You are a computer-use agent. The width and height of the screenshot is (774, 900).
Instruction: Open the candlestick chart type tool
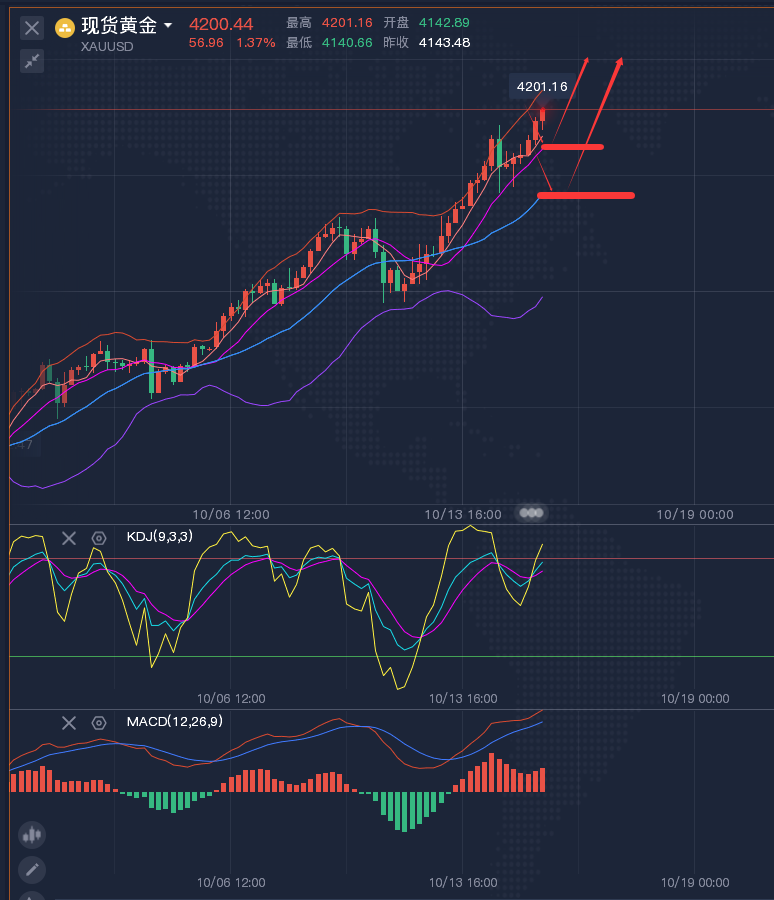[x=32, y=833]
